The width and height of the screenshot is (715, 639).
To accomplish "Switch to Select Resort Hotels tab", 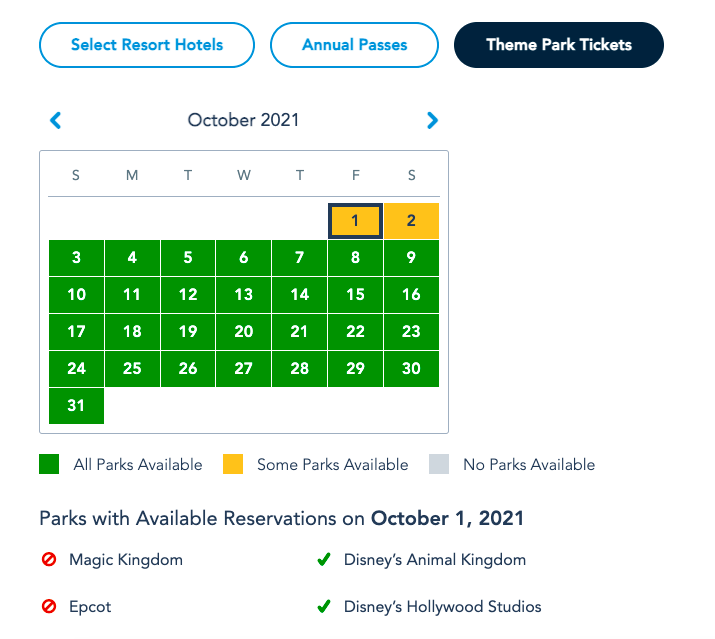I will coord(147,45).
